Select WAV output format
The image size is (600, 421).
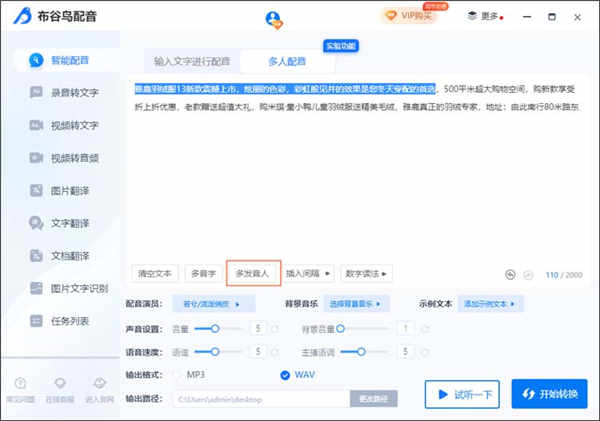click(x=298, y=375)
